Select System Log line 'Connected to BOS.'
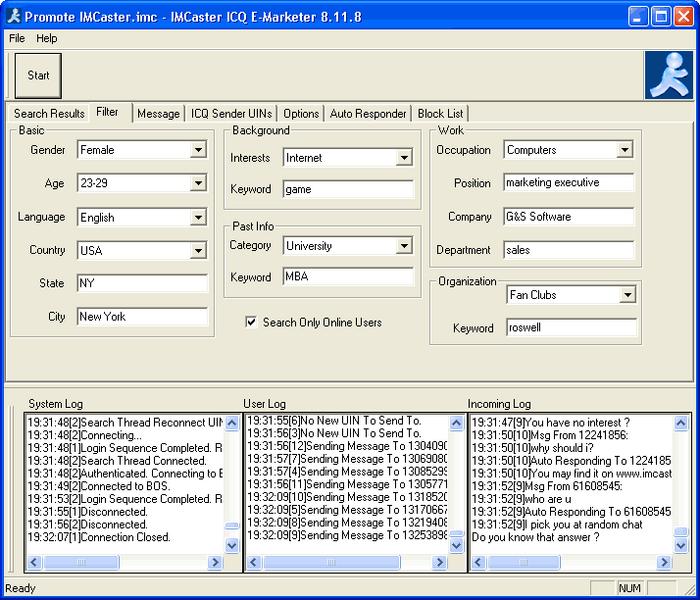700x600 pixels. pyautogui.click(x=99, y=486)
